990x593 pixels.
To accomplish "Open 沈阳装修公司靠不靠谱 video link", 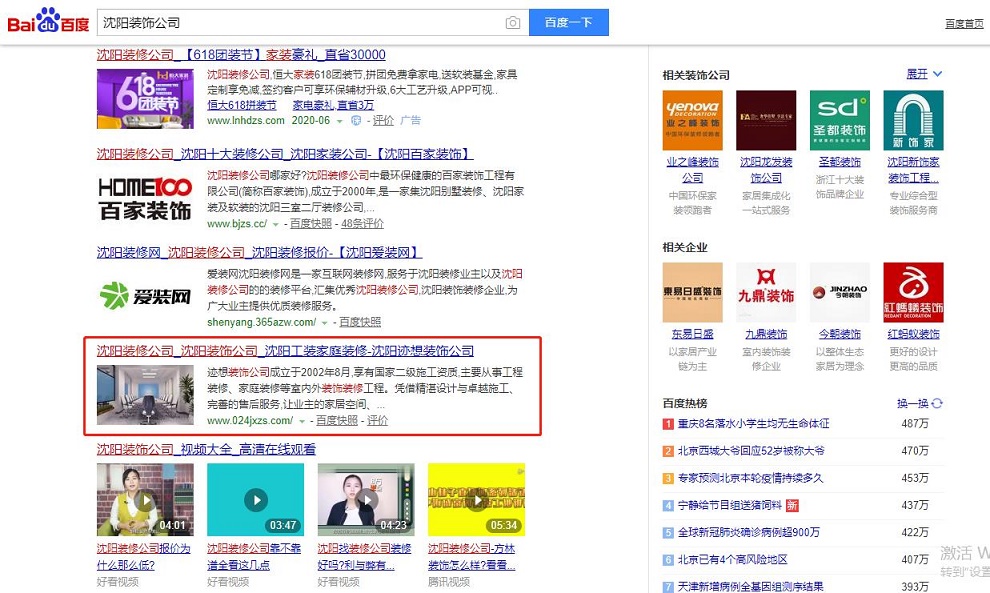I will [254, 556].
